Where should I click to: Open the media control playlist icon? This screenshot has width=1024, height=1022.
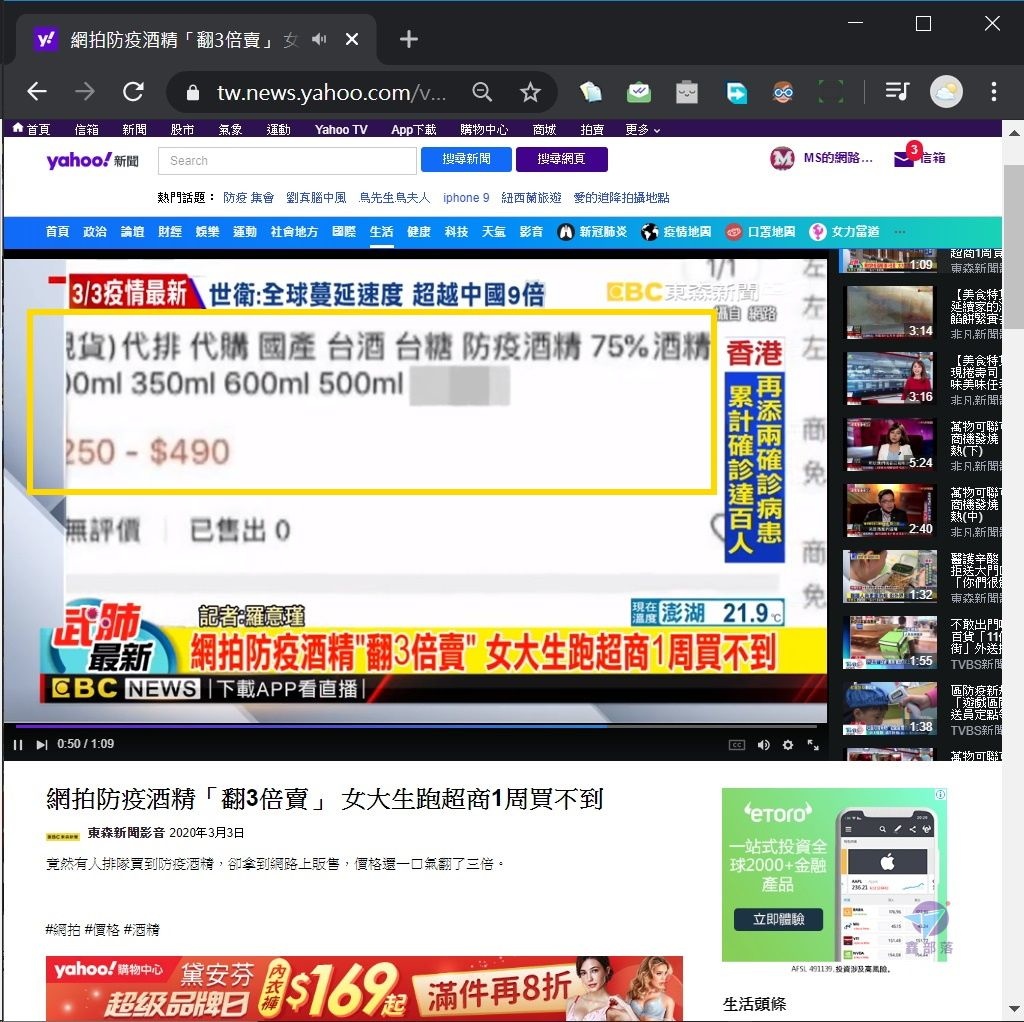pyautogui.click(x=897, y=91)
